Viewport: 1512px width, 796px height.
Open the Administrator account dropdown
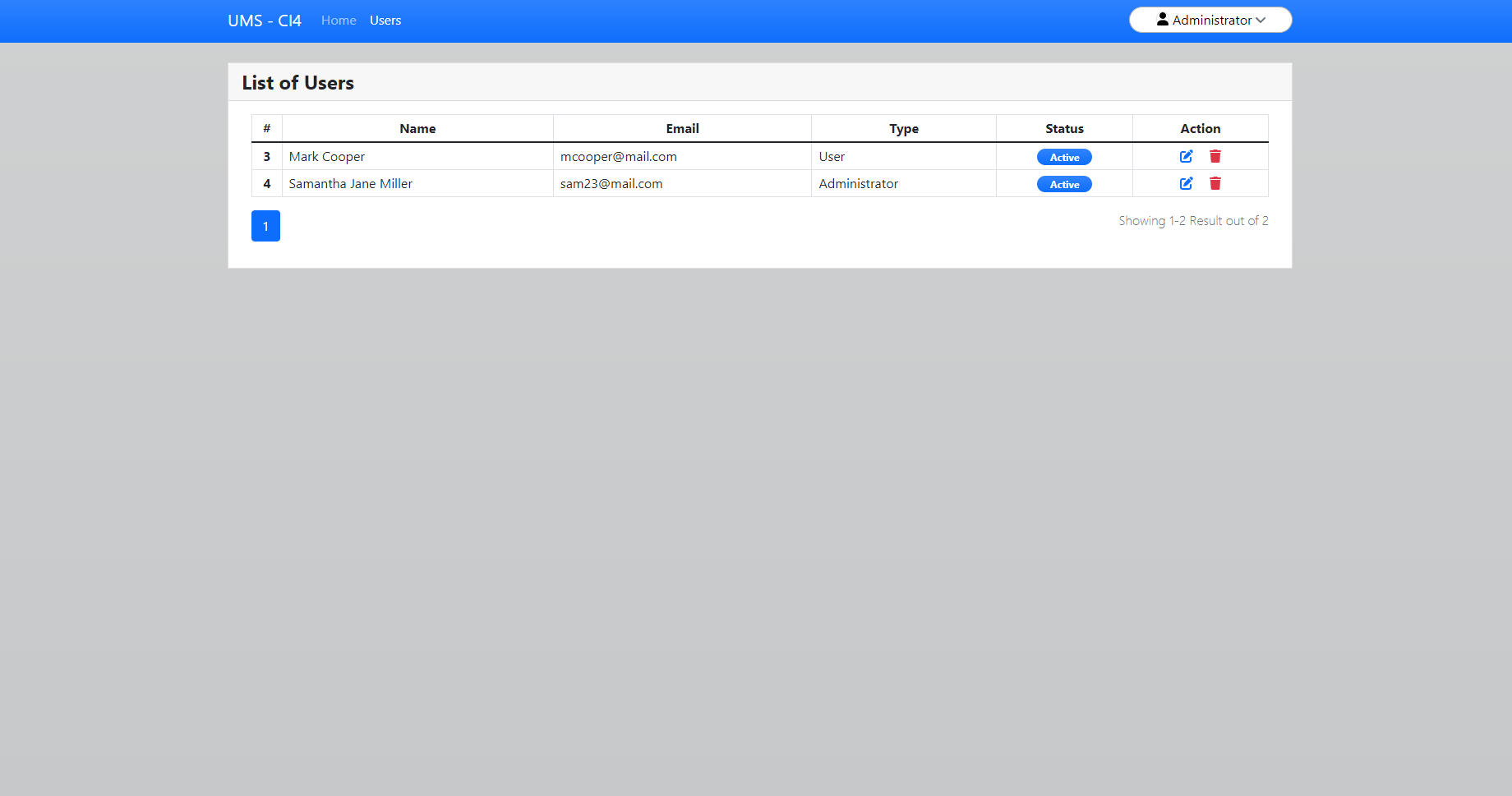click(1210, 20)
